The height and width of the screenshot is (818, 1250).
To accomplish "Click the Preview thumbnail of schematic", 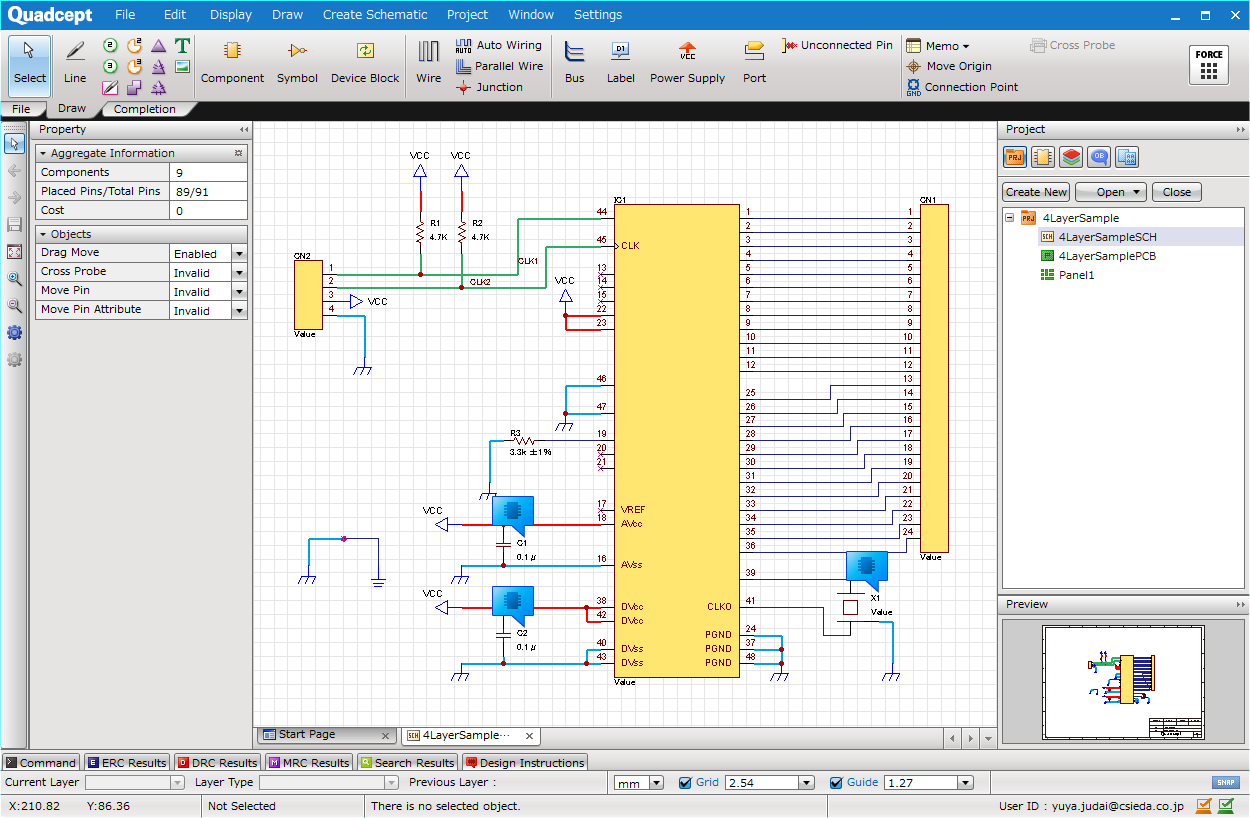I will pyautogui.click(x=1123, y=683).
